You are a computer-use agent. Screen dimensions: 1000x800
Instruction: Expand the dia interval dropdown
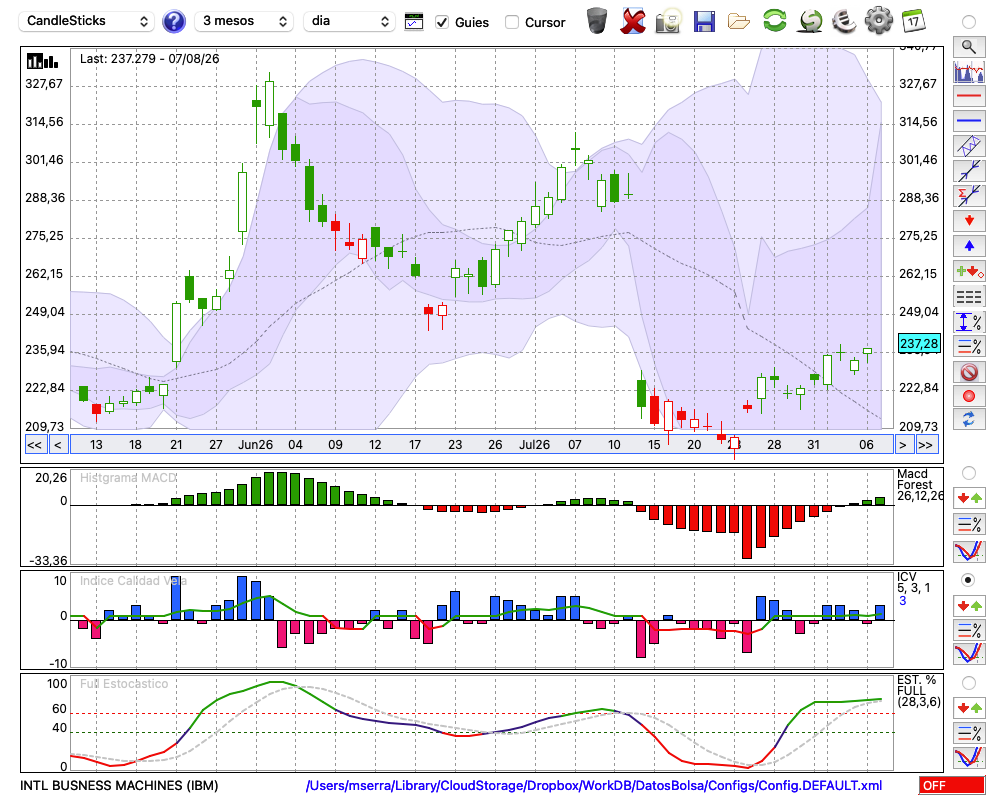point(349,21)
